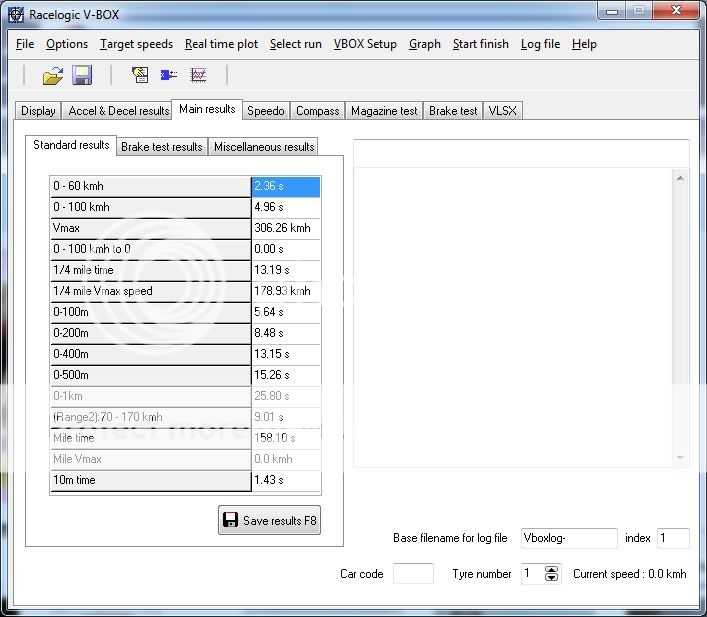Open the Select run menu
Viewport: 707px width, 617px height.
(296, 44)
